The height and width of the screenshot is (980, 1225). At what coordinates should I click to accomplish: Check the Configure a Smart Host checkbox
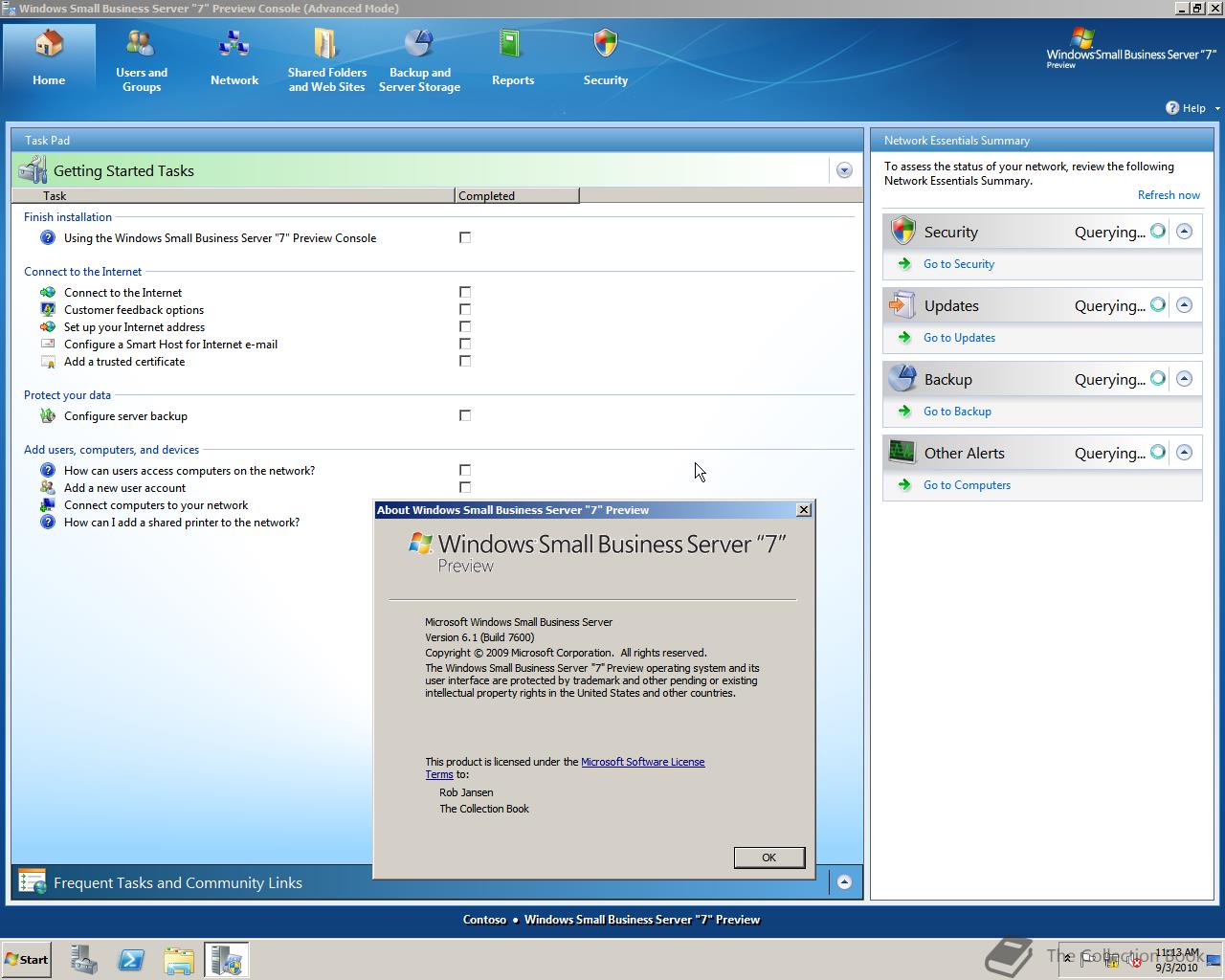465,344
